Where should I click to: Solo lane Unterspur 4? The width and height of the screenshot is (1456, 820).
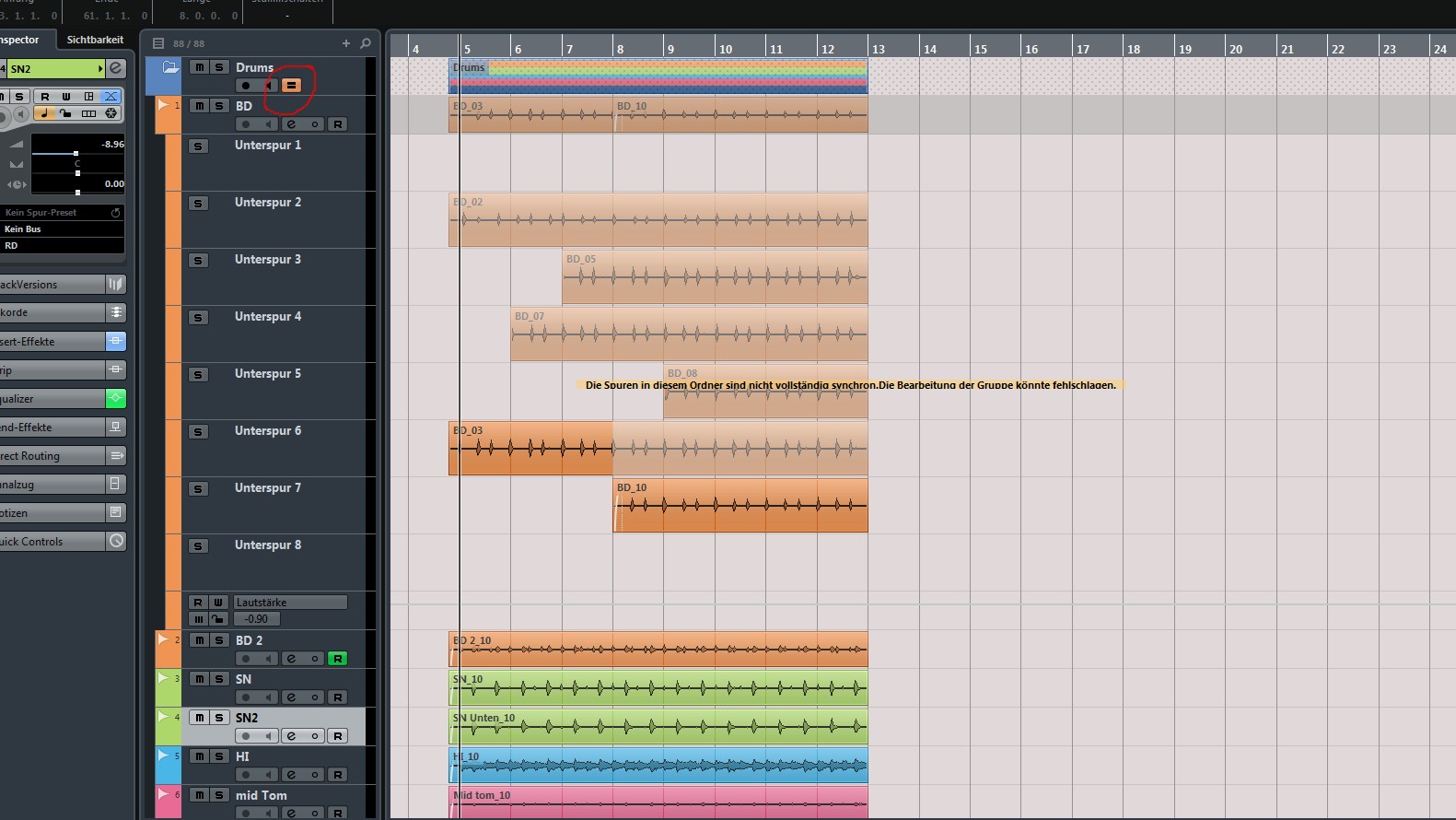click(x=198, y=318)
